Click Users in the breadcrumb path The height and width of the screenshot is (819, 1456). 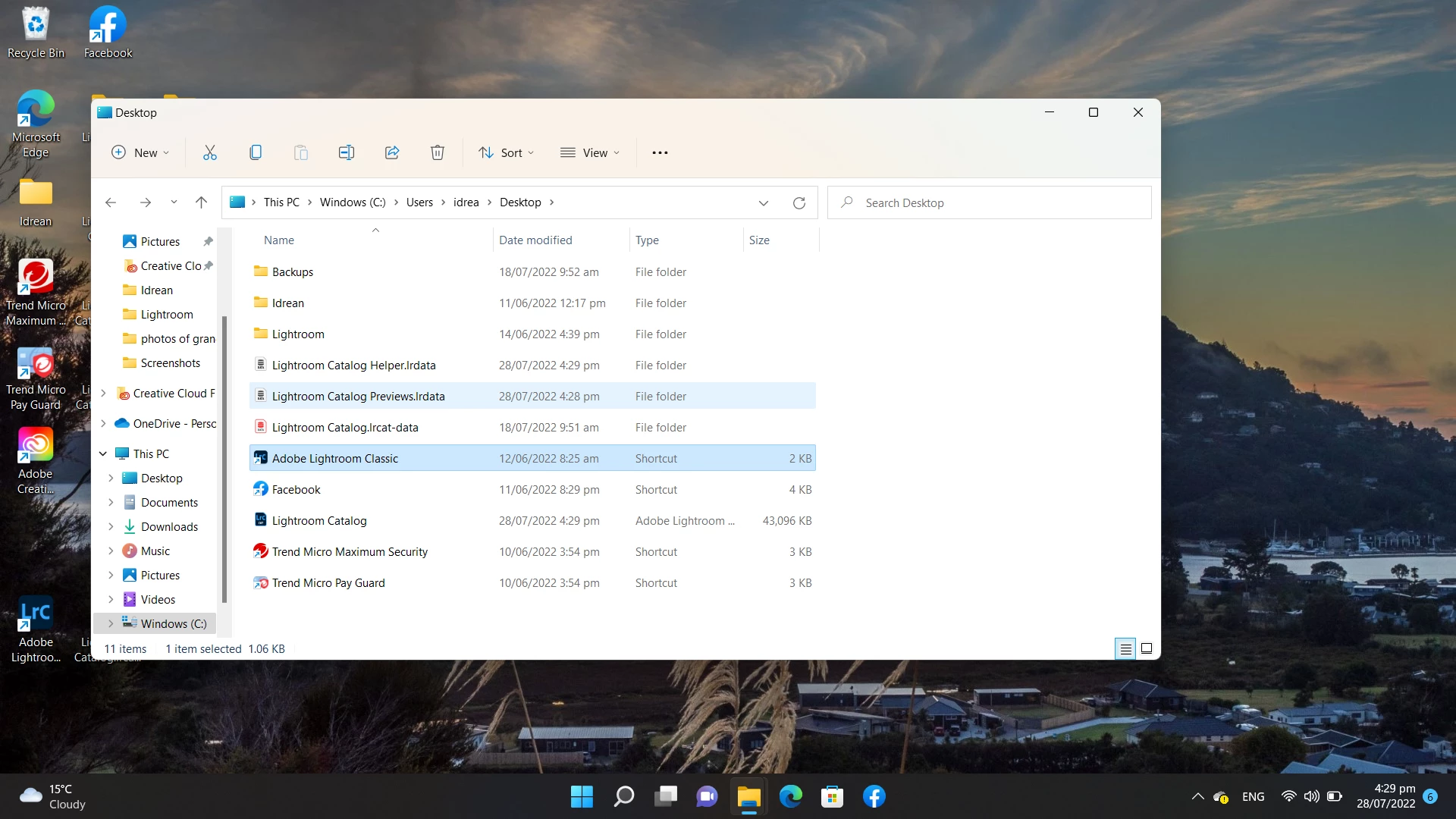(x=419, y=202)
